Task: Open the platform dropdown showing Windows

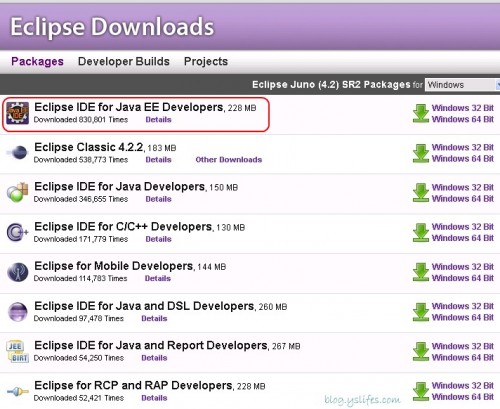Action: 462,85
